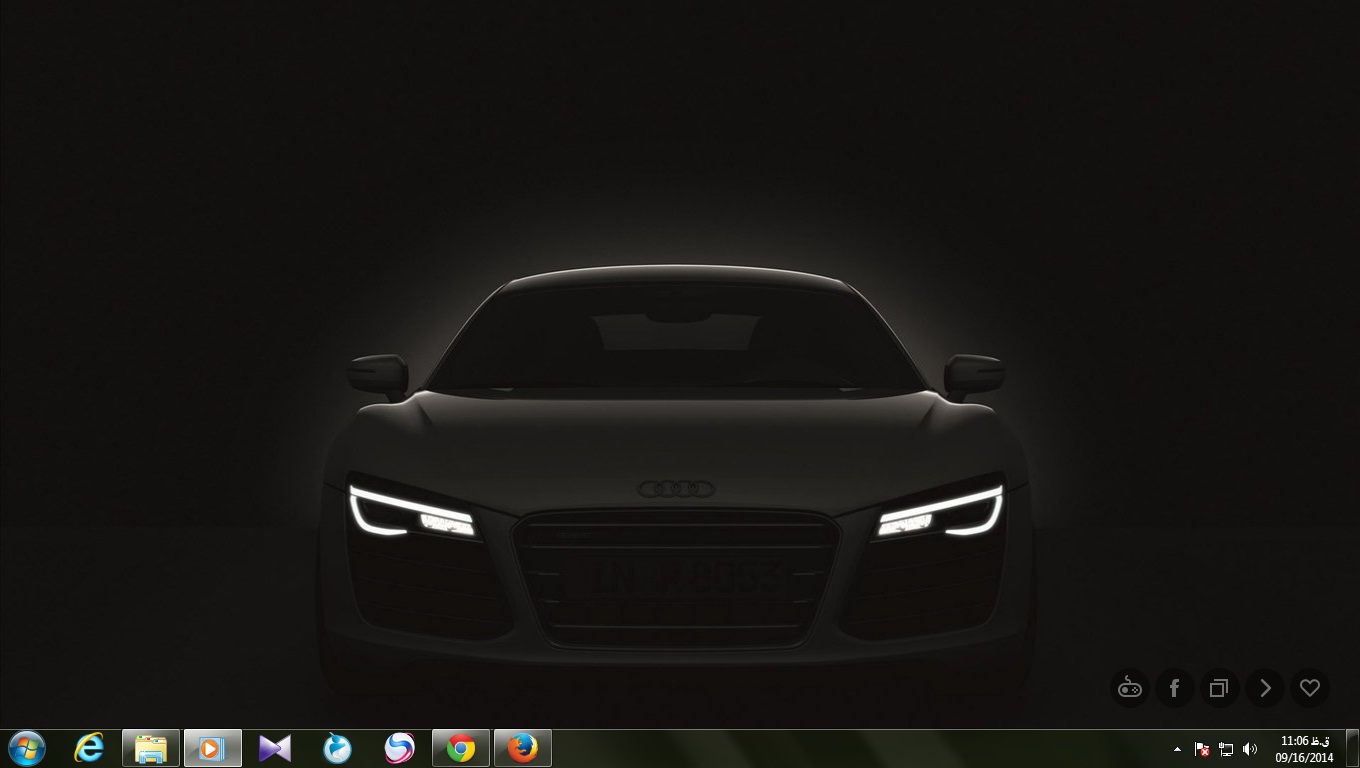Favorite wallpaper with heart icon
The height and width of the screenshot is (768, 1360).
click(1310, 688)
